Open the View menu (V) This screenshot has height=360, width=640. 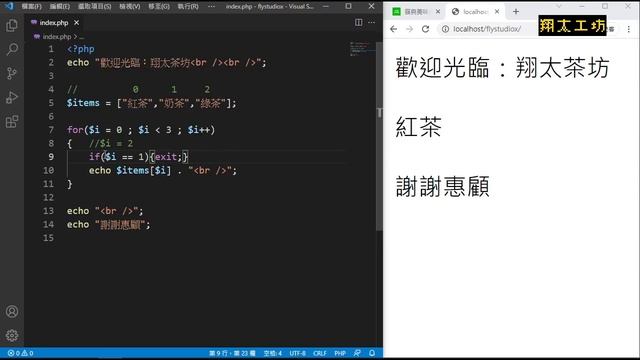click(x=129, y=7)
